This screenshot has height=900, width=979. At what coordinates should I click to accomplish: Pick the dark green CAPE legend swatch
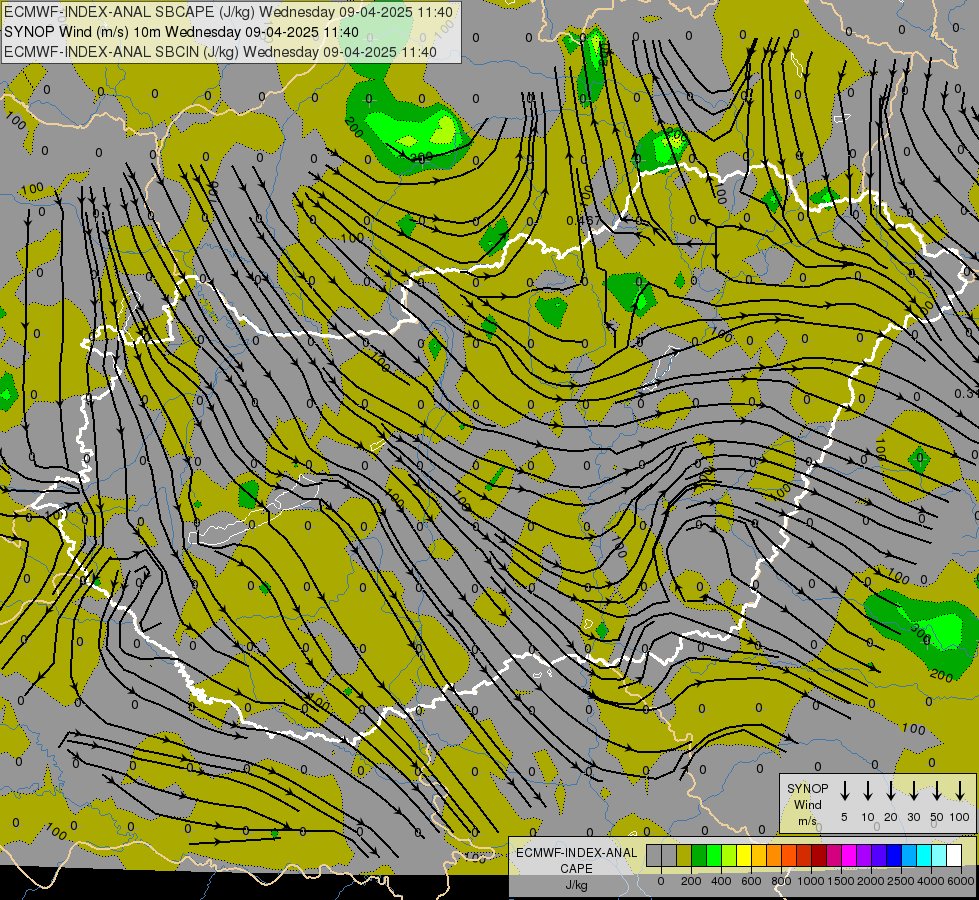tap(699, 855)
